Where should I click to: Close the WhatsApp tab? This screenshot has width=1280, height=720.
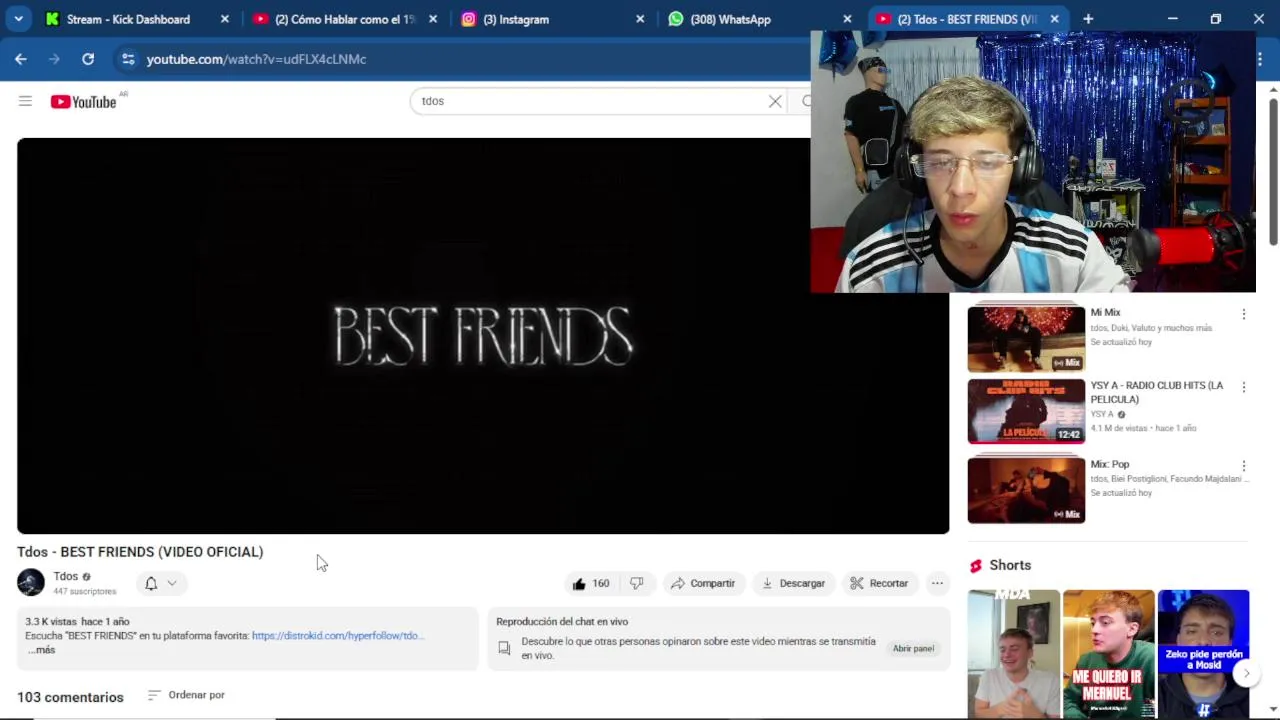click(x=847, y=19)
